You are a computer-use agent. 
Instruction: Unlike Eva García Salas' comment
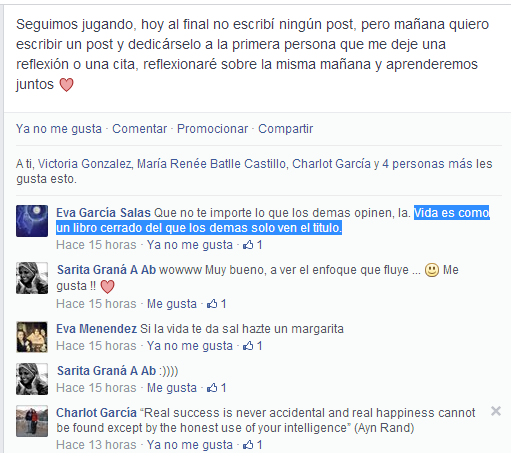click(190, 245)
